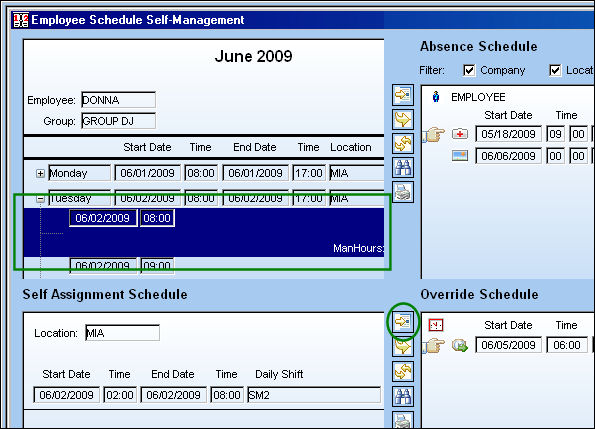Click the binoculars search icon beside Override Schedule

pos(403,396)
